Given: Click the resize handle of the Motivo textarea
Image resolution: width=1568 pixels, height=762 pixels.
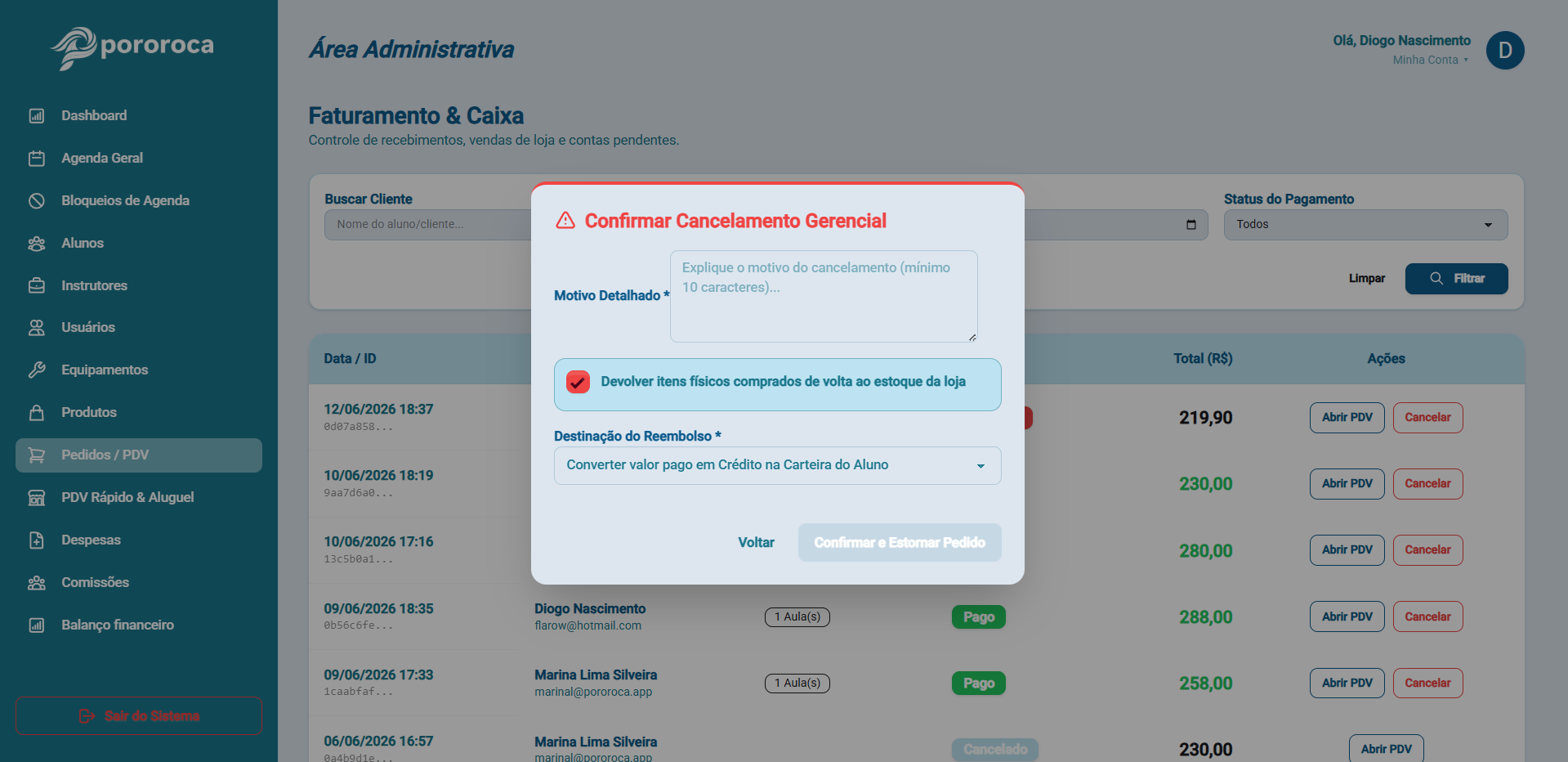Looking at the screenshot, I should point(972,337).
